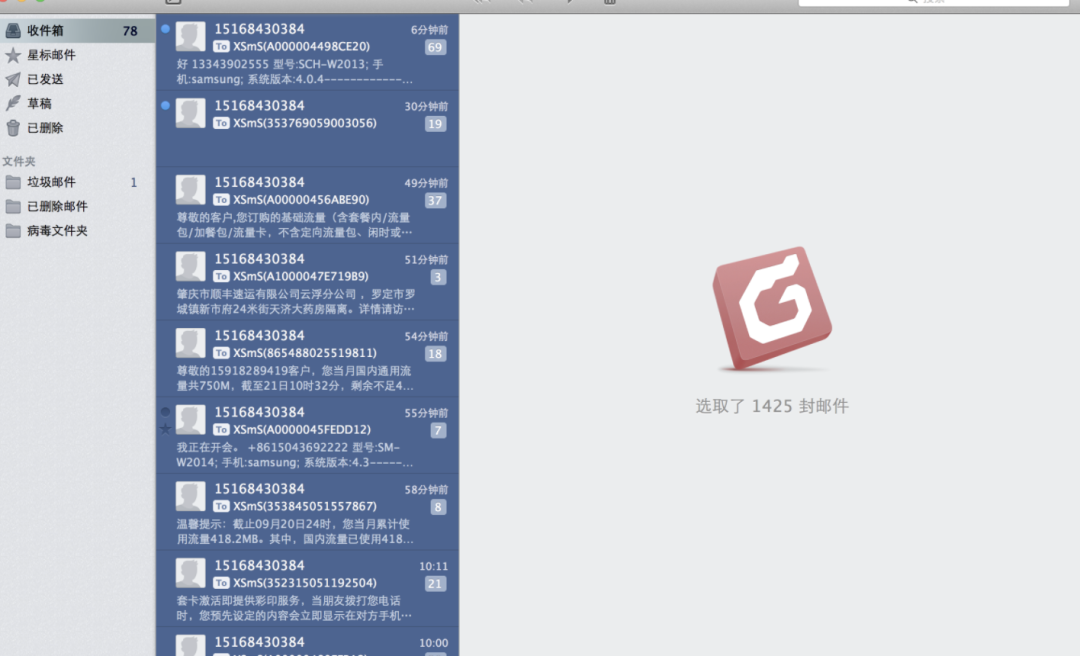
Task: Click thread count badge 37
Action: (x=435, y=201)
